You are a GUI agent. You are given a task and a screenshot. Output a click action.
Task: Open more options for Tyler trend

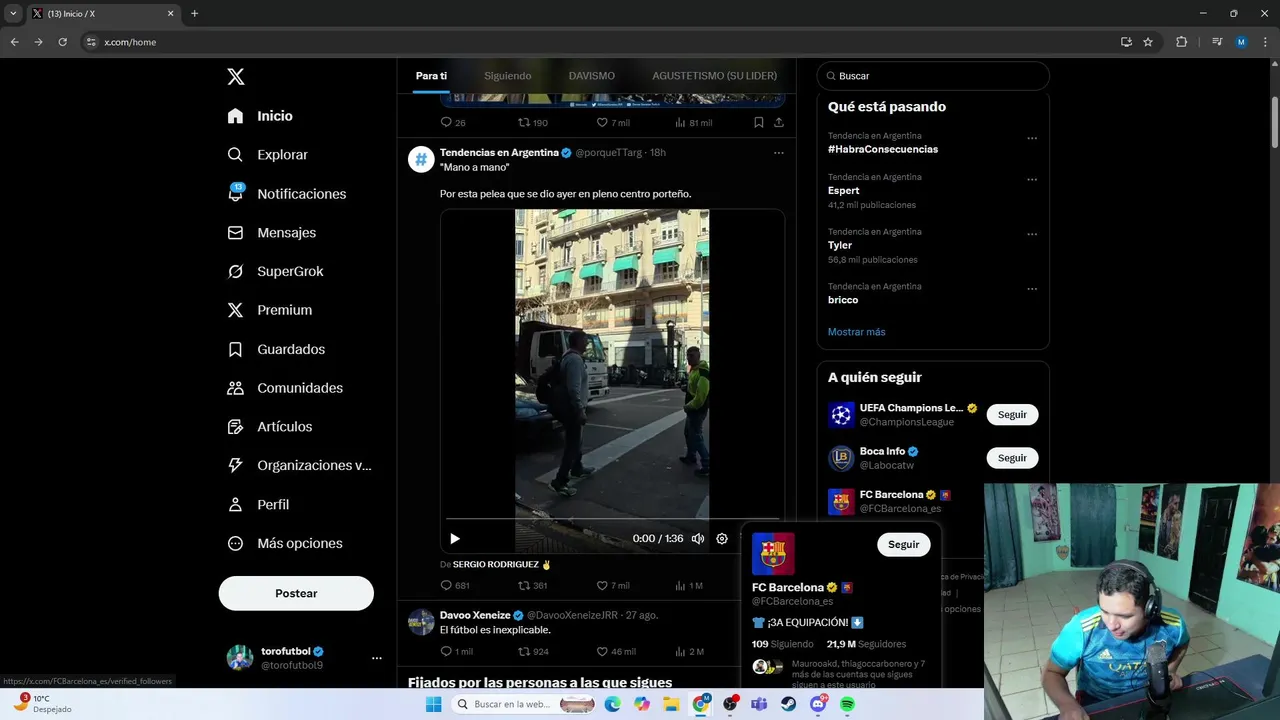1032,235
